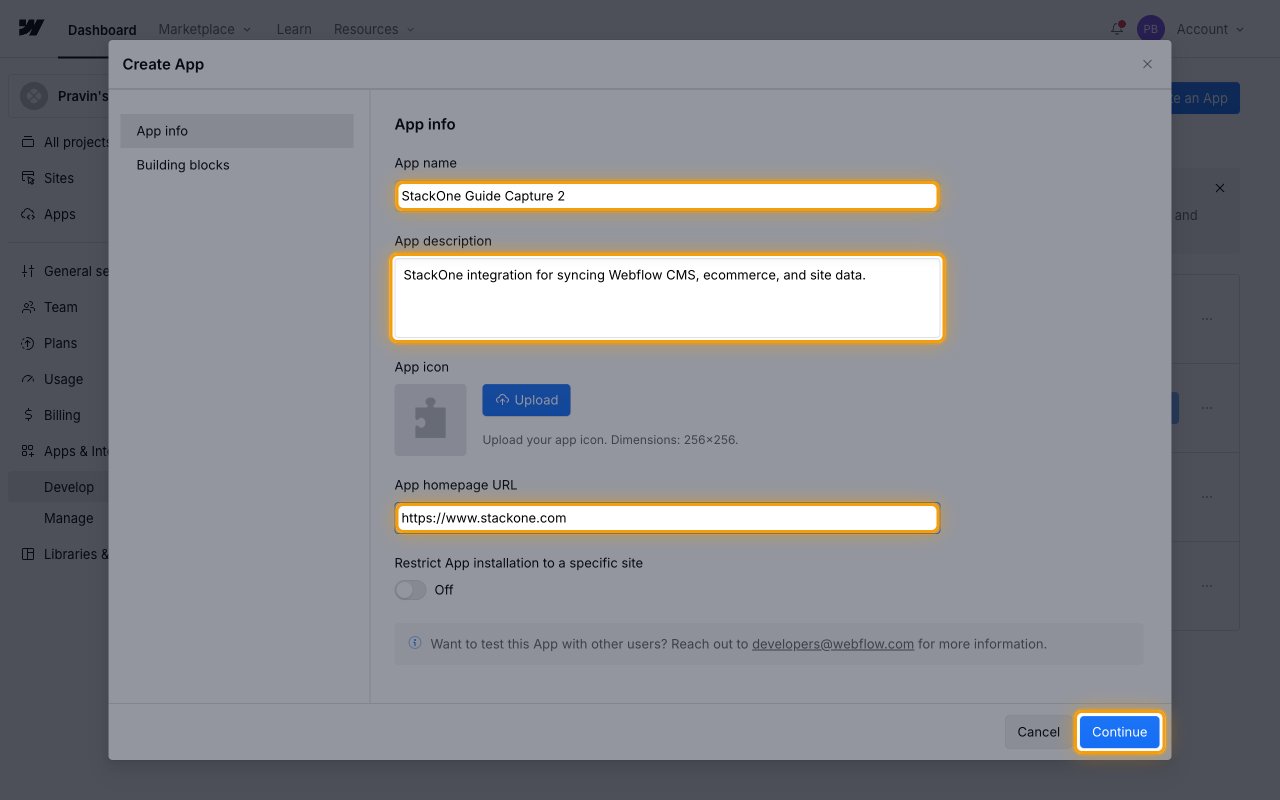Click the Apps sidebar icon

point(28,214)
